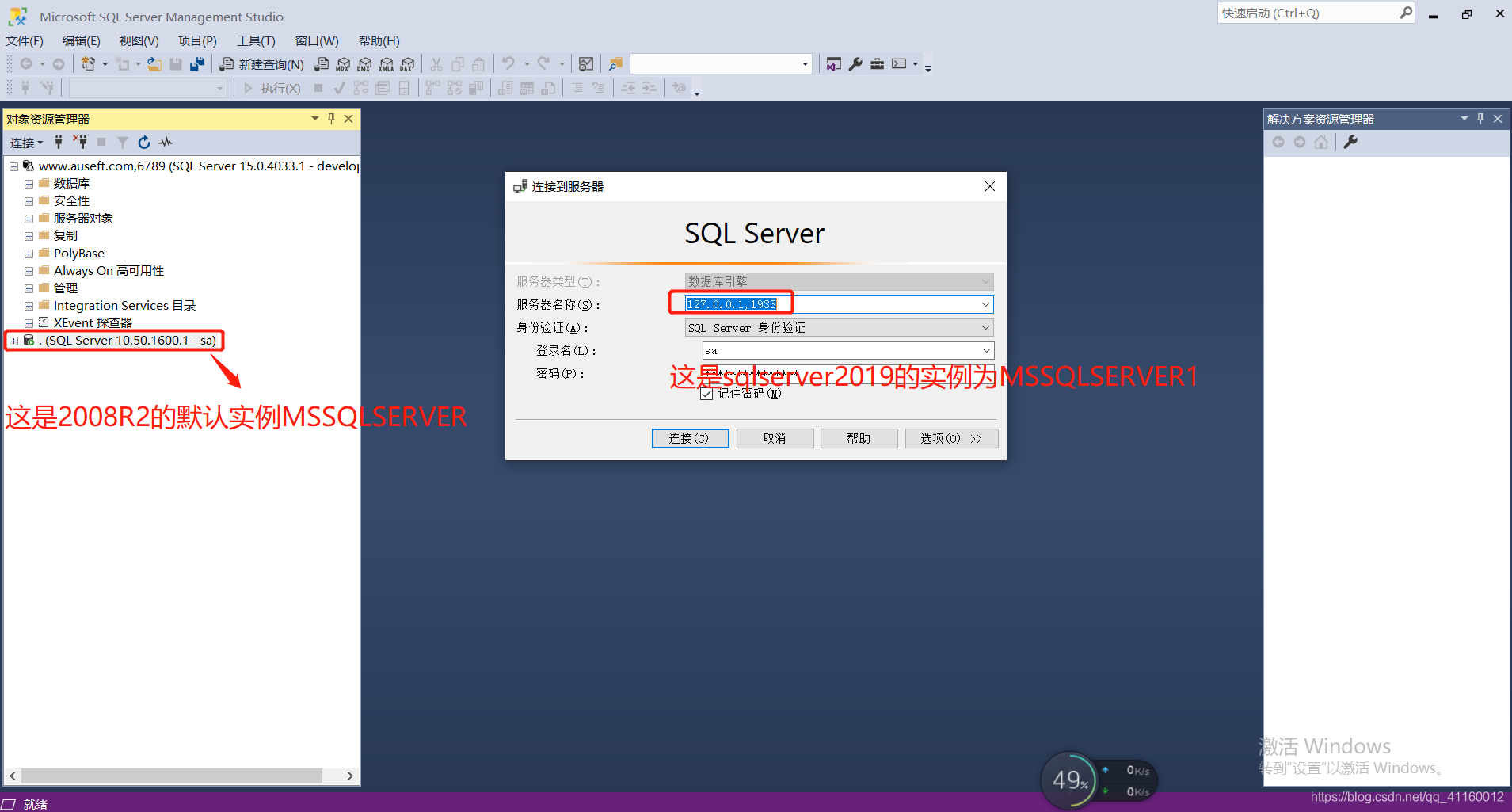Auto-hide the 解决方案资源管理器 panel pin
The width and height of the screenshot is (1512, 812).
[1480, 118]
